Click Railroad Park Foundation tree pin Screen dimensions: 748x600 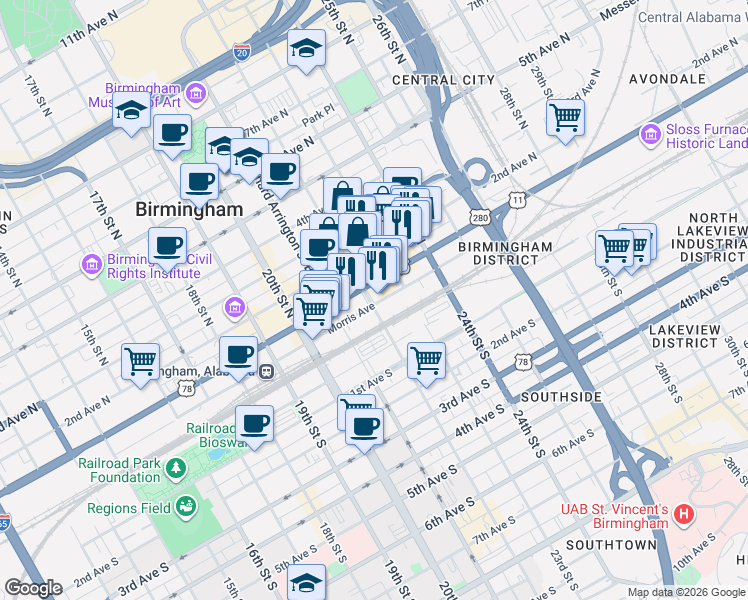click(x=176, y=468)
